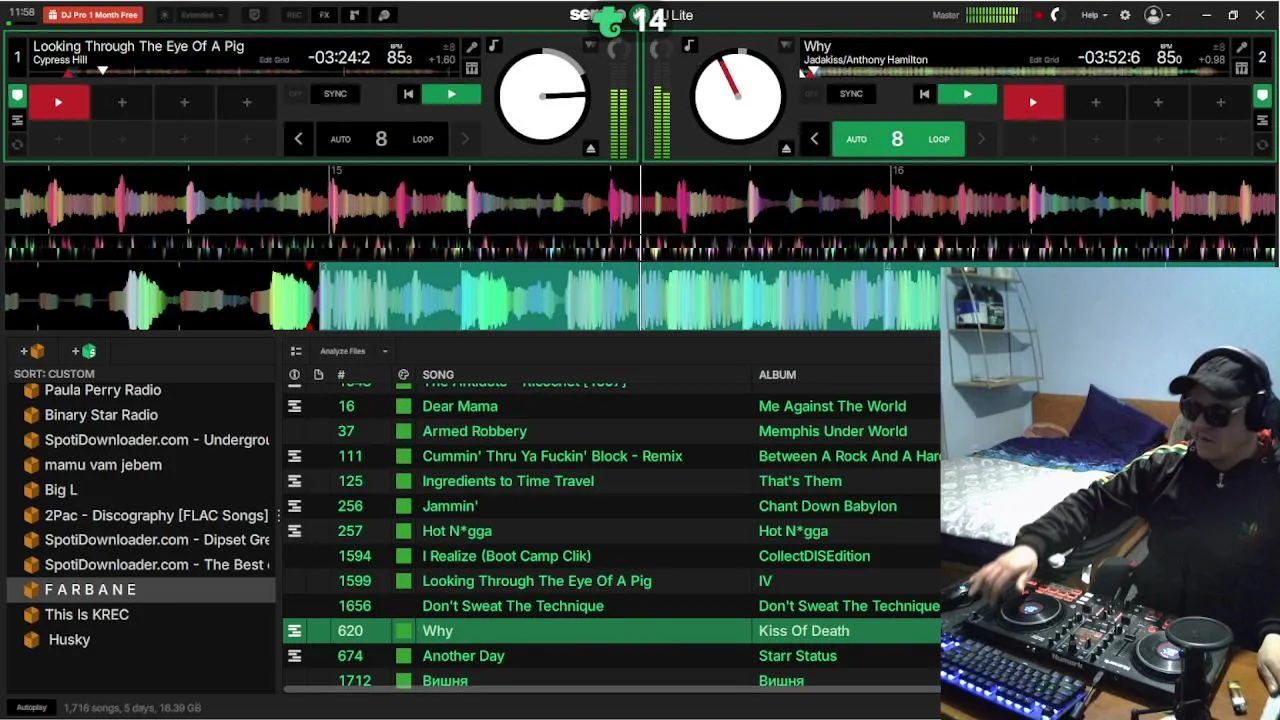Enable SYNC on deck 2

click(x=851, y=94)
